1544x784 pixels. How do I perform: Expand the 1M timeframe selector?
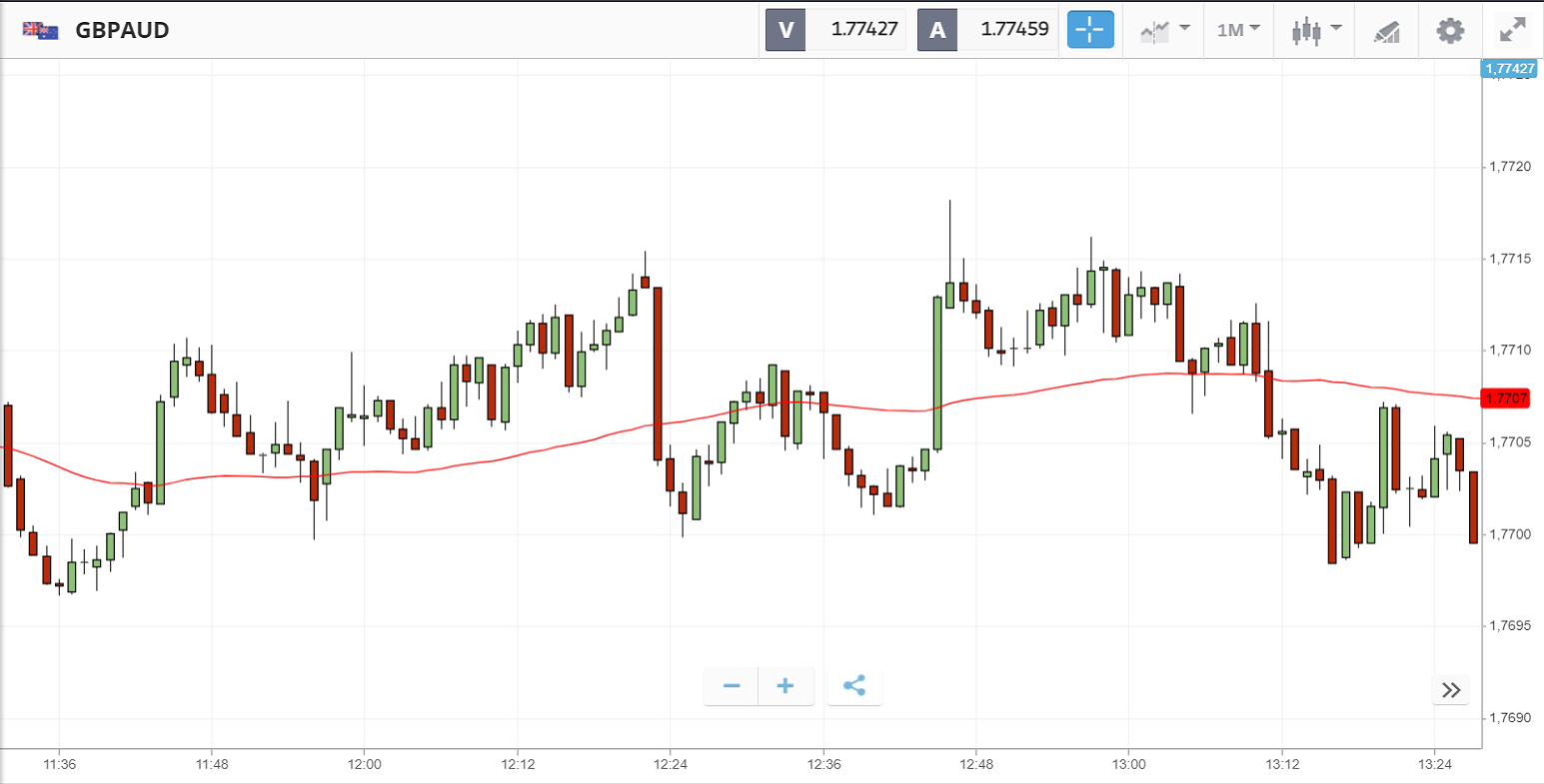(x=1238, y=30)
